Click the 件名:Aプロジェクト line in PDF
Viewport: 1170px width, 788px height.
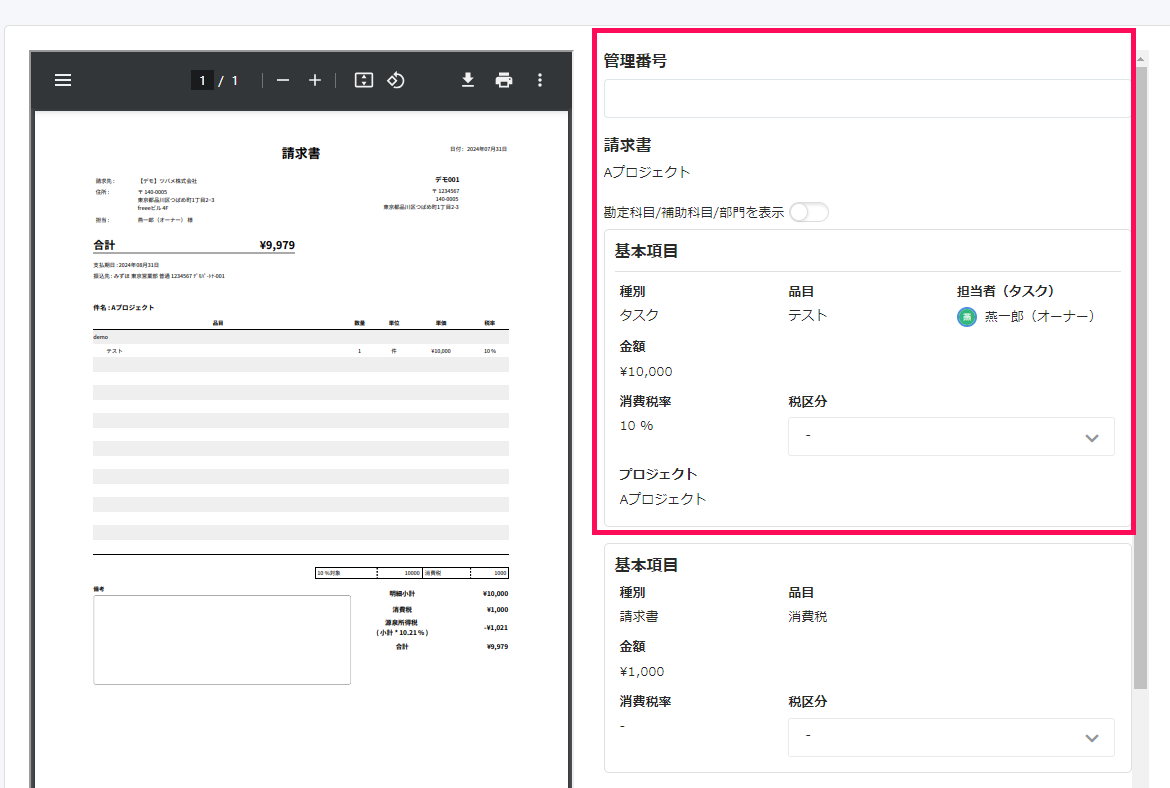(x=124, y=307)
